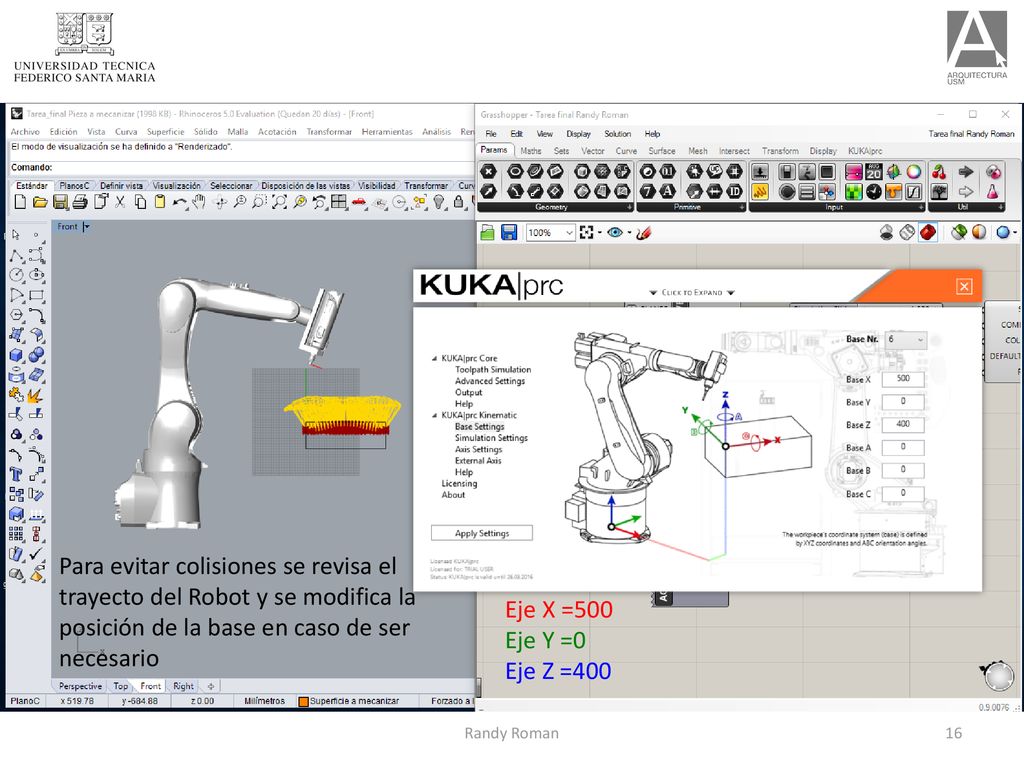Click the padlock lock icon
The image size is (1024, 768).
(x=458, y=202)
